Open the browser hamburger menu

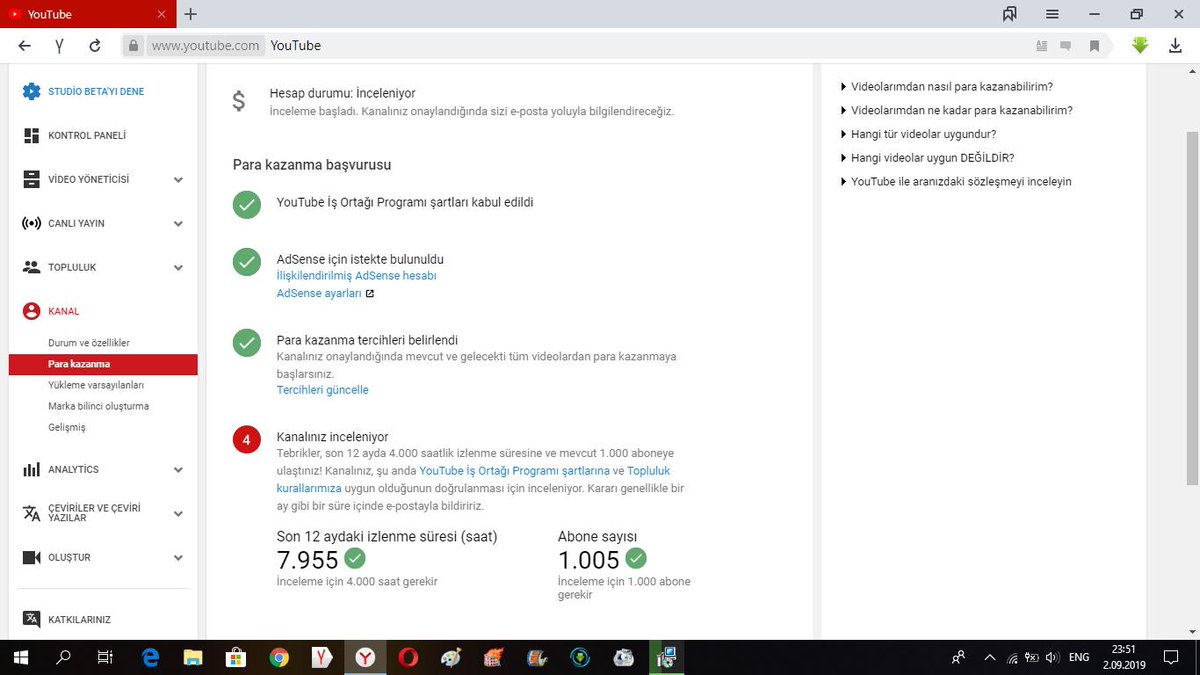pos(1053,14)
